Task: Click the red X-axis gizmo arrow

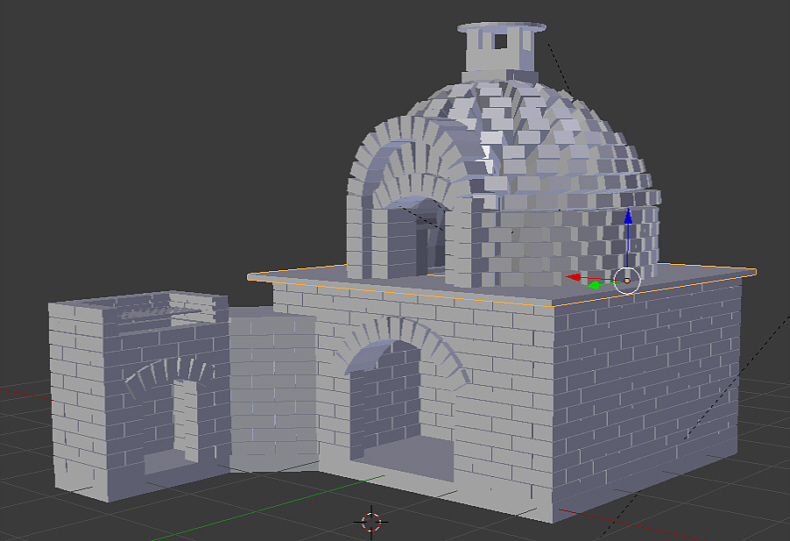Action: tap(573, 277)
